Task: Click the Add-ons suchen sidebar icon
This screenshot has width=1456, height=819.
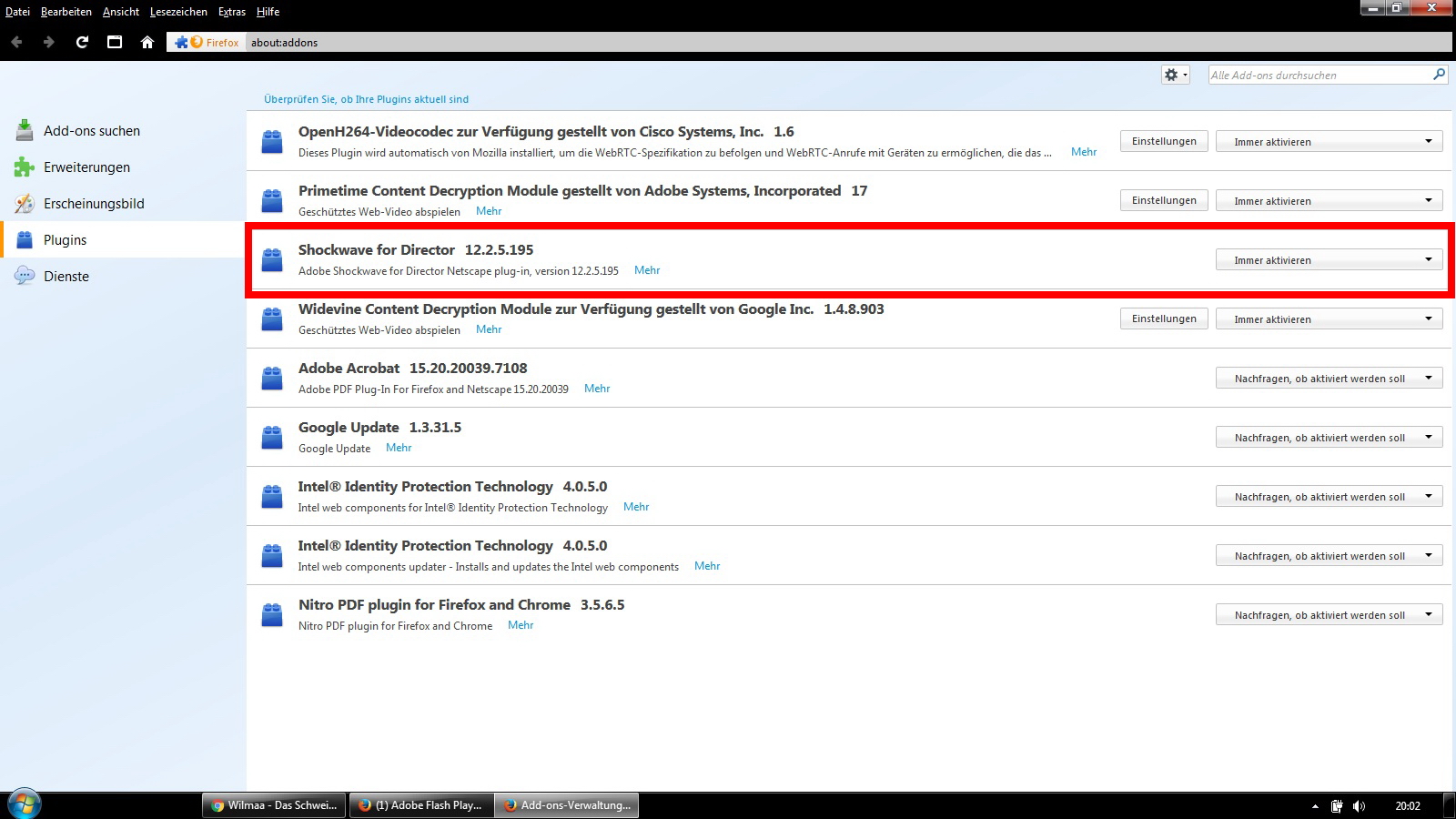Action: click(x=25, y=130)
